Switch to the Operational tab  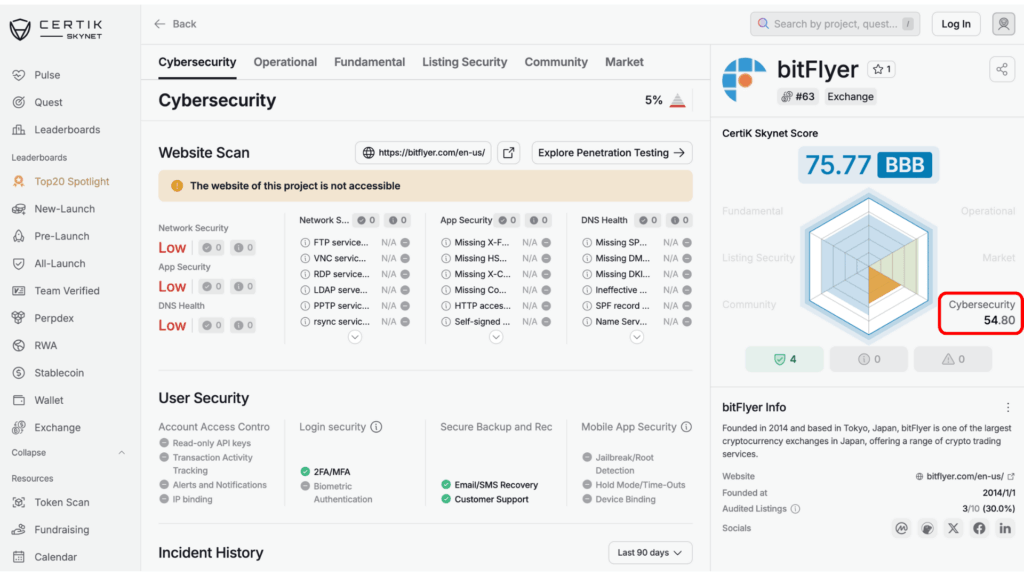pyautogui.click(x=285, y=62)
